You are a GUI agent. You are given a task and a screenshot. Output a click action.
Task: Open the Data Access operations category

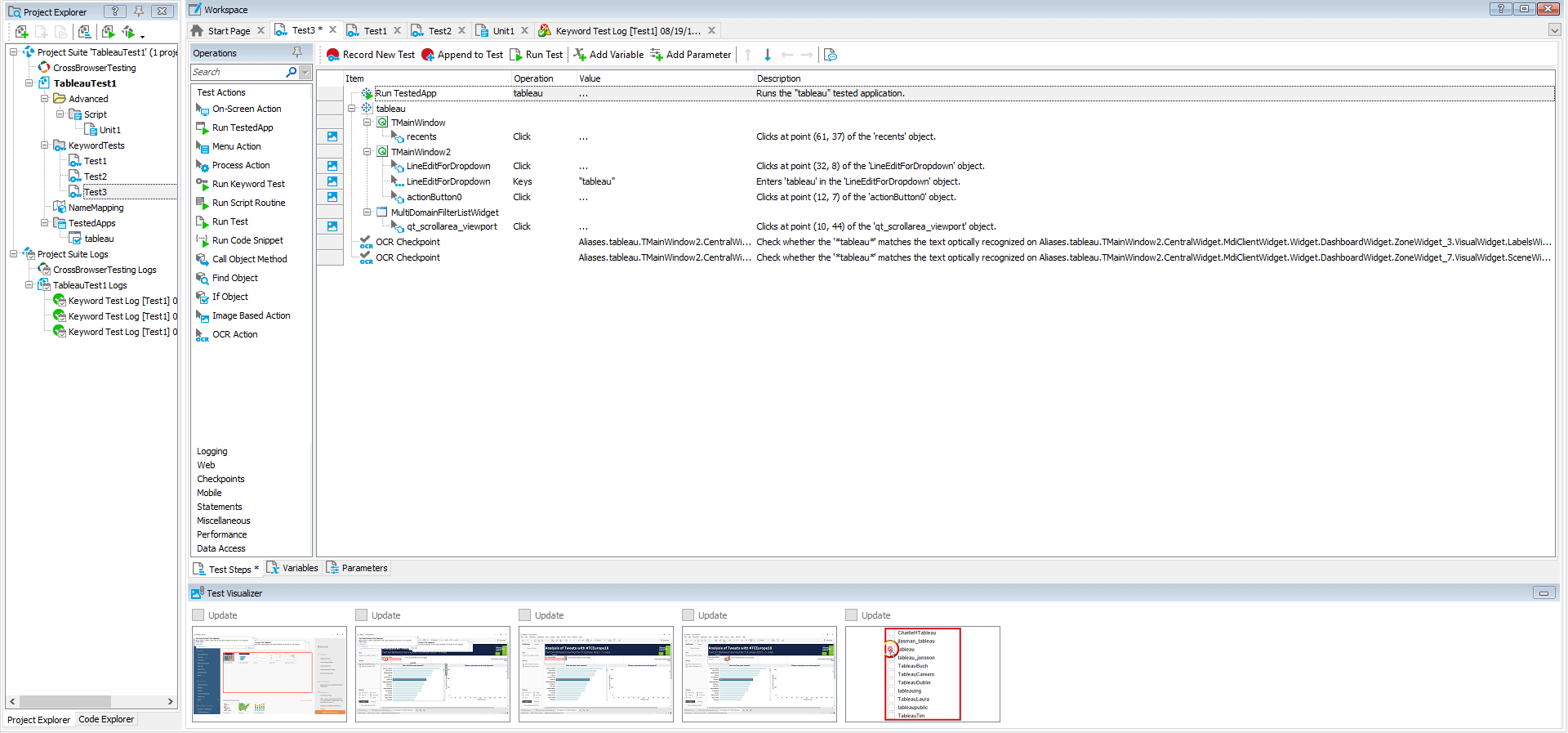pos(221,548)
